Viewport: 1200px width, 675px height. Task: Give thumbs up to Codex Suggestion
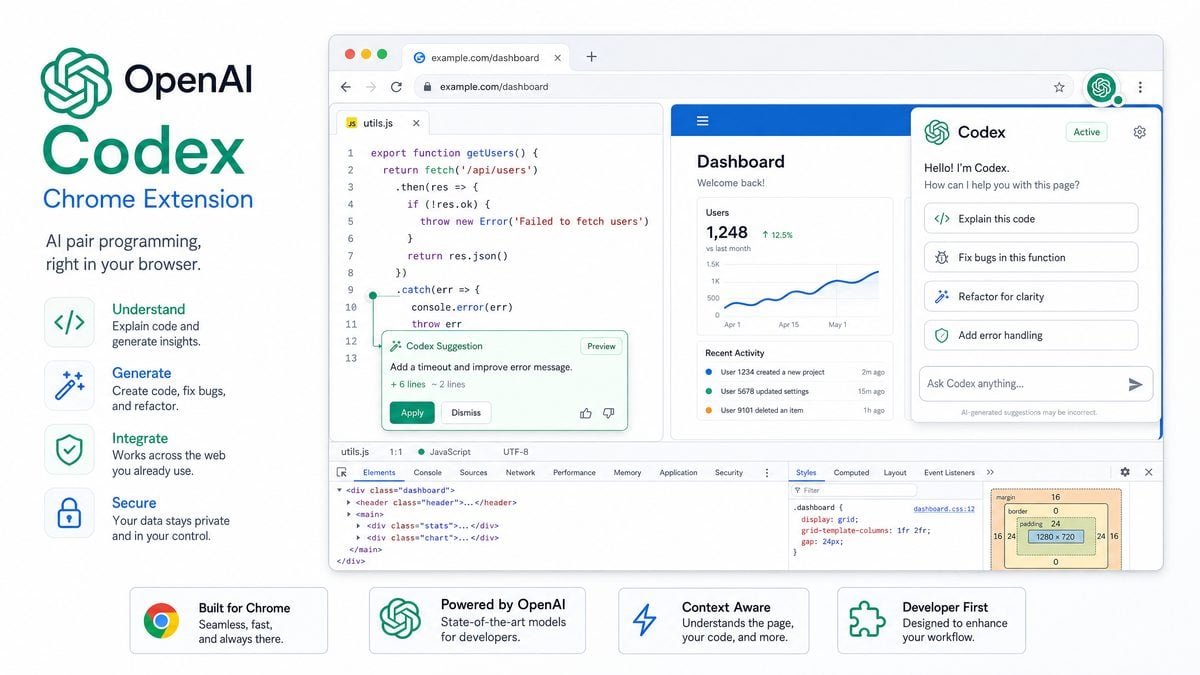(586, 412)
